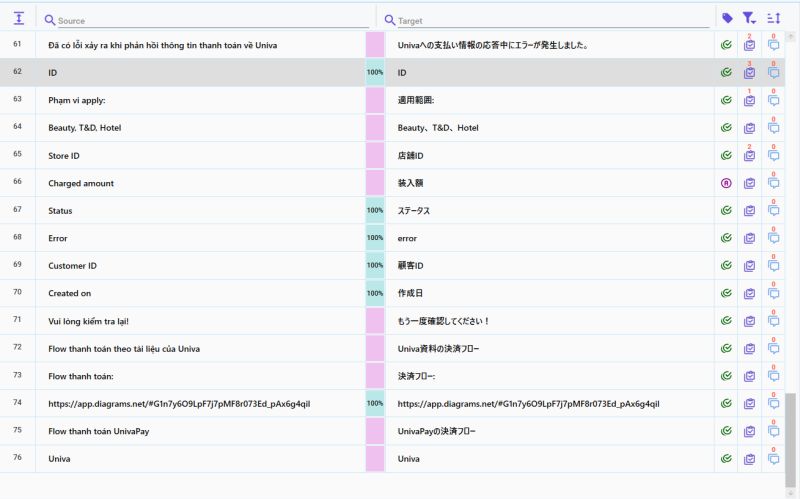Focus the Target search field
The image size is (800, 499).
click(554, 20)
